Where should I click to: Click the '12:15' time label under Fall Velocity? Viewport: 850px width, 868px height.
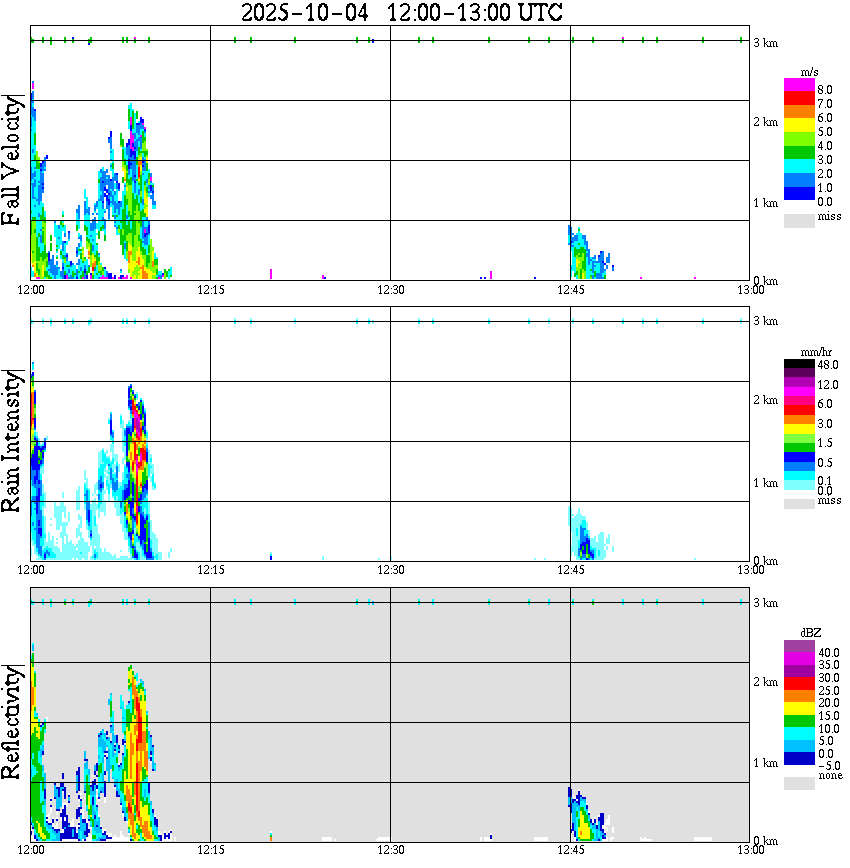(x=211, y=290)
